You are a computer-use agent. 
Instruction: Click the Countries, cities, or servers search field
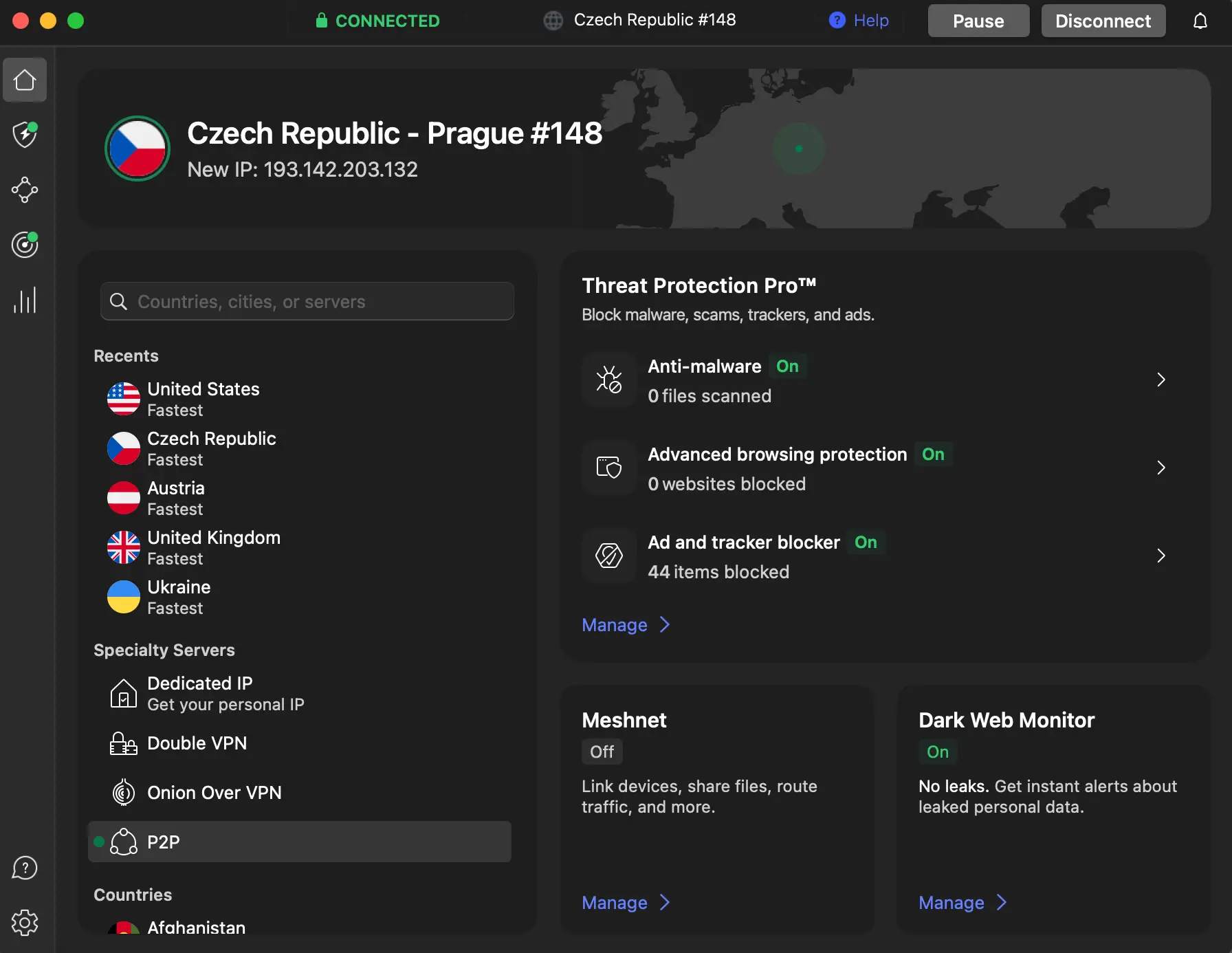[x=307, y=301]
